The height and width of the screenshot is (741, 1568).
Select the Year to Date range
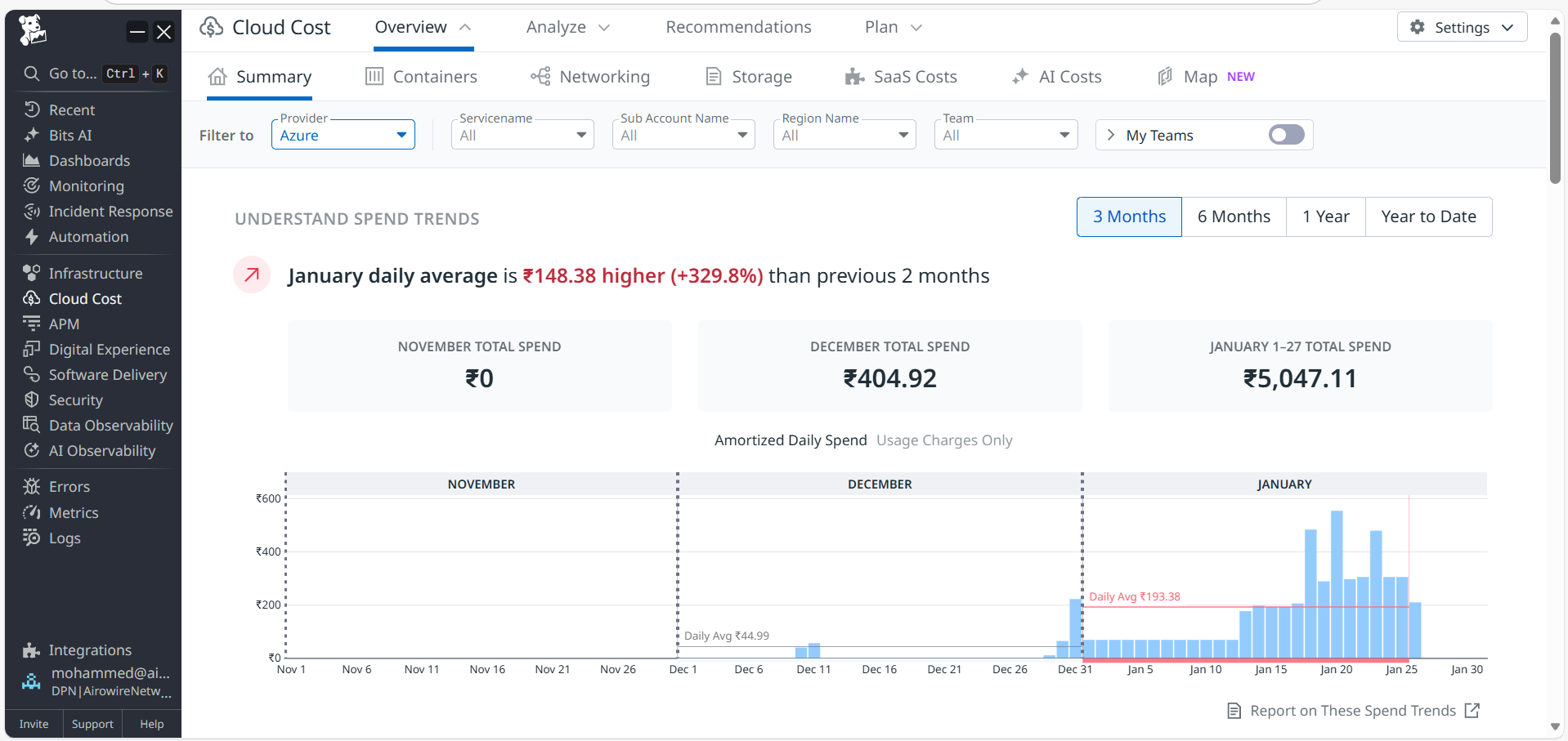pyautogui.click(x=1427, y=217)
